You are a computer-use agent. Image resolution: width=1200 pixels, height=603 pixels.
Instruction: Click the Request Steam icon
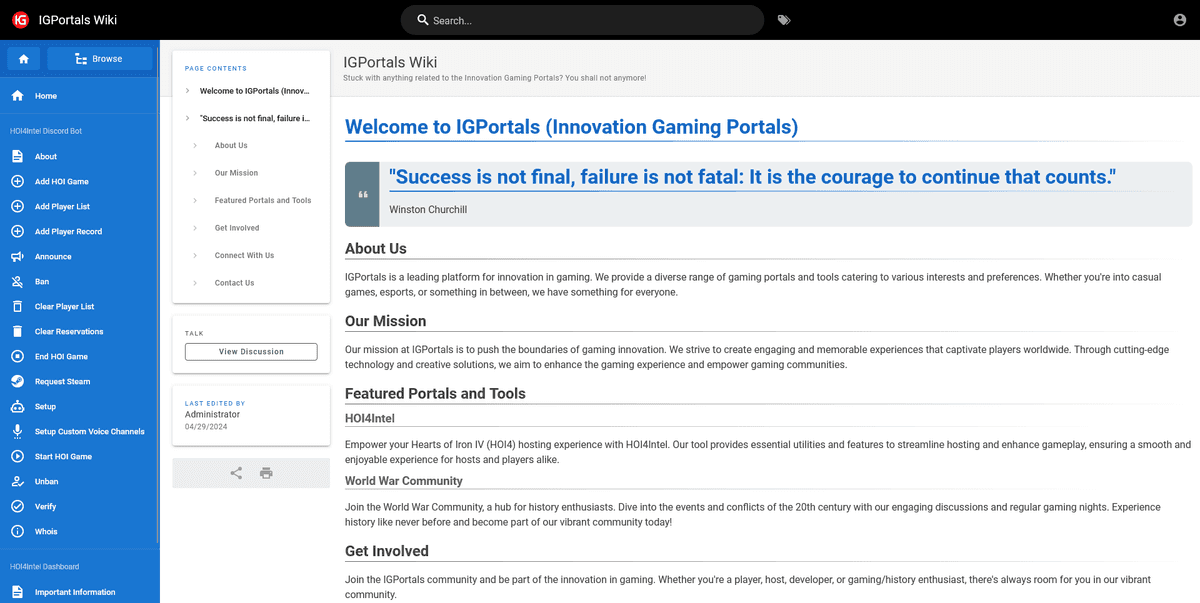(17, 381)
